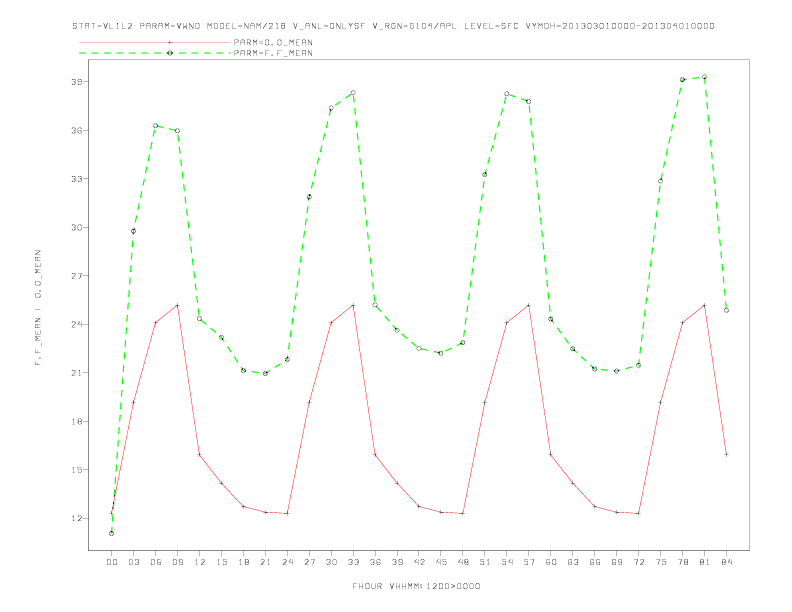Click the y-axis tick label 24
Image resolution: width=792 pixels, height=612 pixels.
point(76,324)
